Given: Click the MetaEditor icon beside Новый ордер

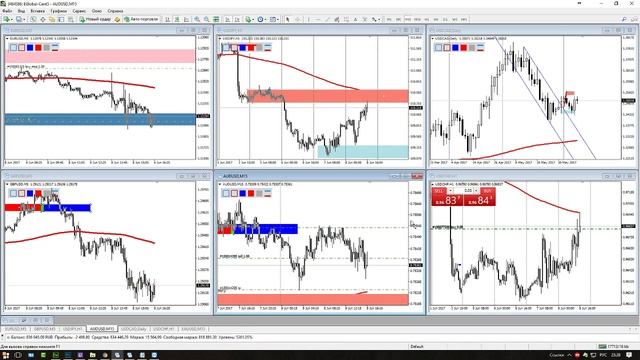Looking at the screenshot, I should [x=117, y=19].
